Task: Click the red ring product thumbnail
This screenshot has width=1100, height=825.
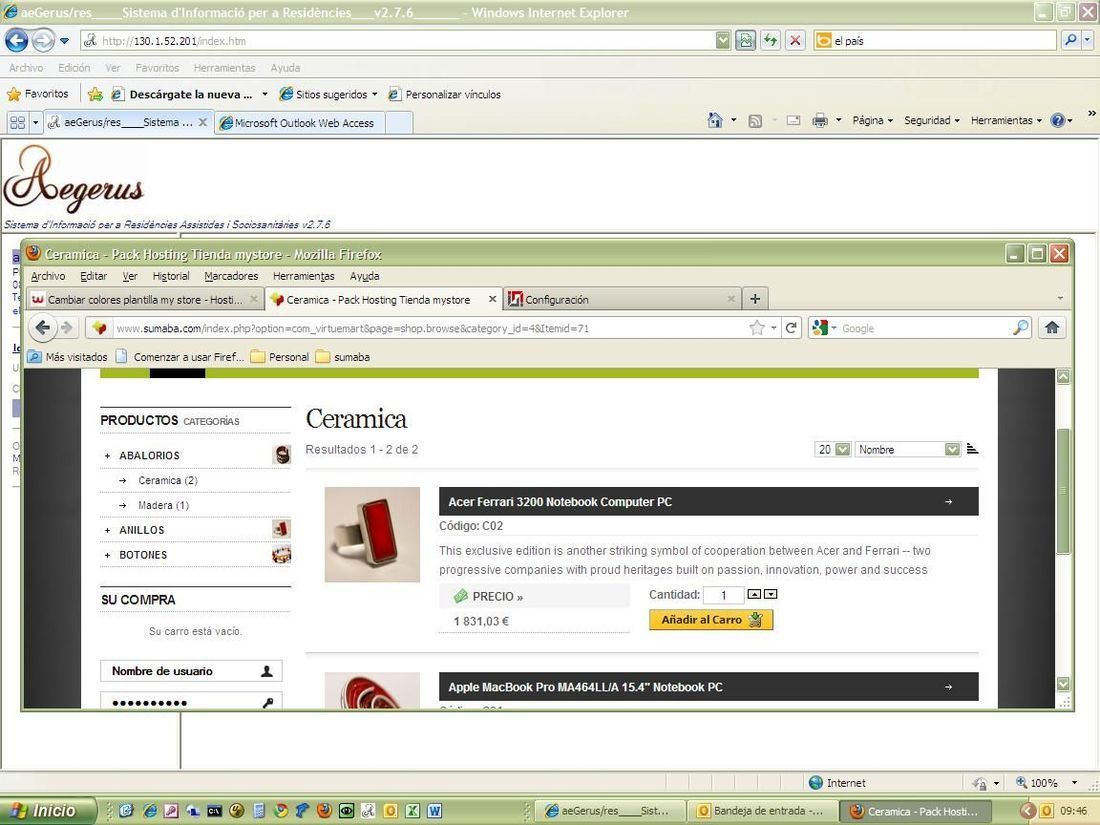Action: click(373, 535)
